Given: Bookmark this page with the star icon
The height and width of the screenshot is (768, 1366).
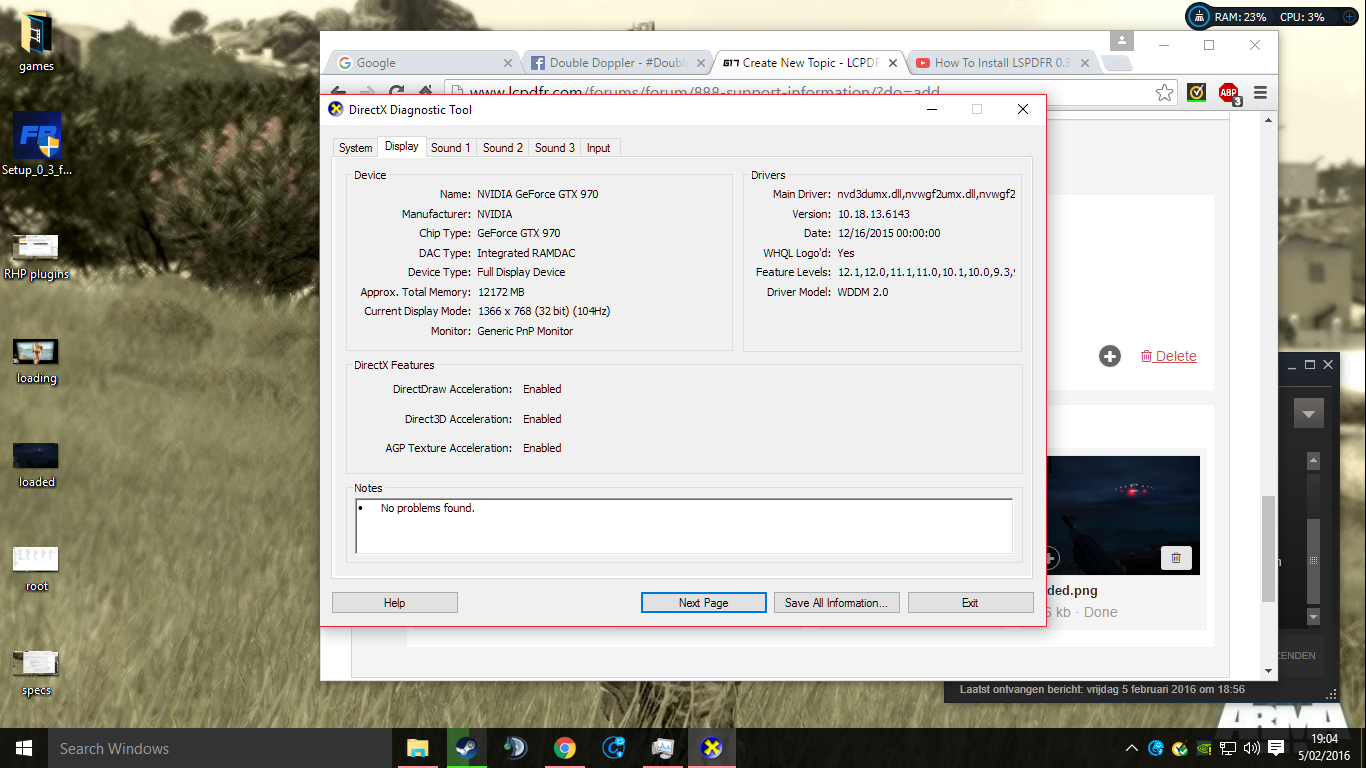Looking at the screenshot, I should (1164, 93).
